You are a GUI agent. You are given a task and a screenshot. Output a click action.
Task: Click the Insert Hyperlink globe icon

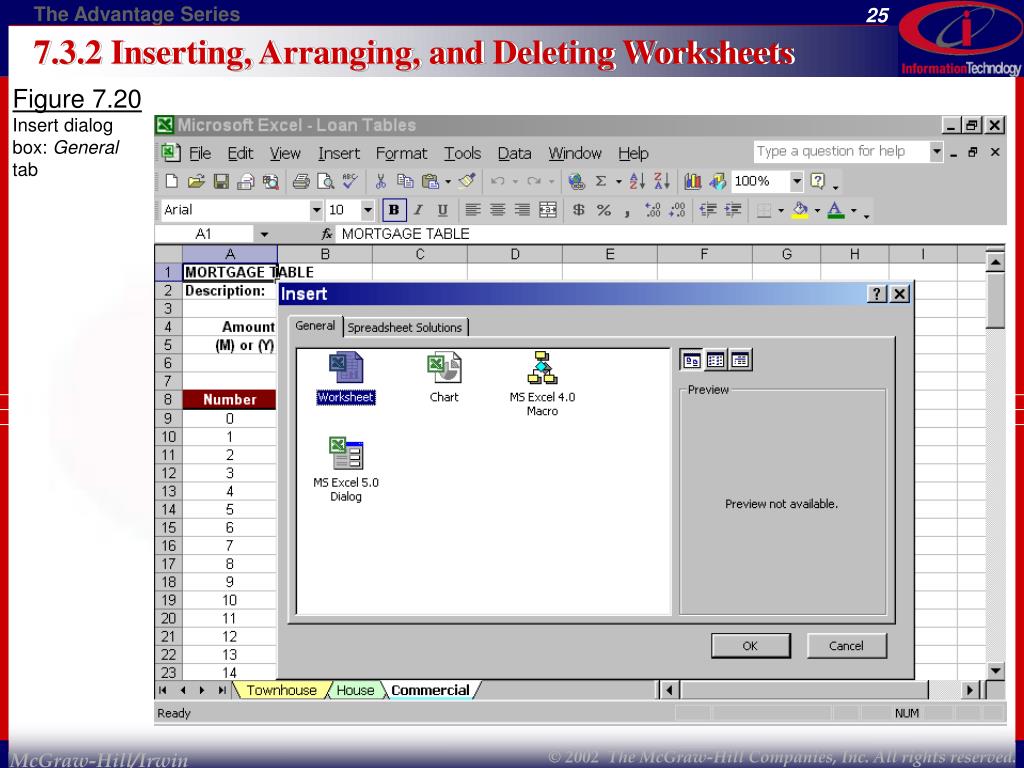[x=577, y=182]
